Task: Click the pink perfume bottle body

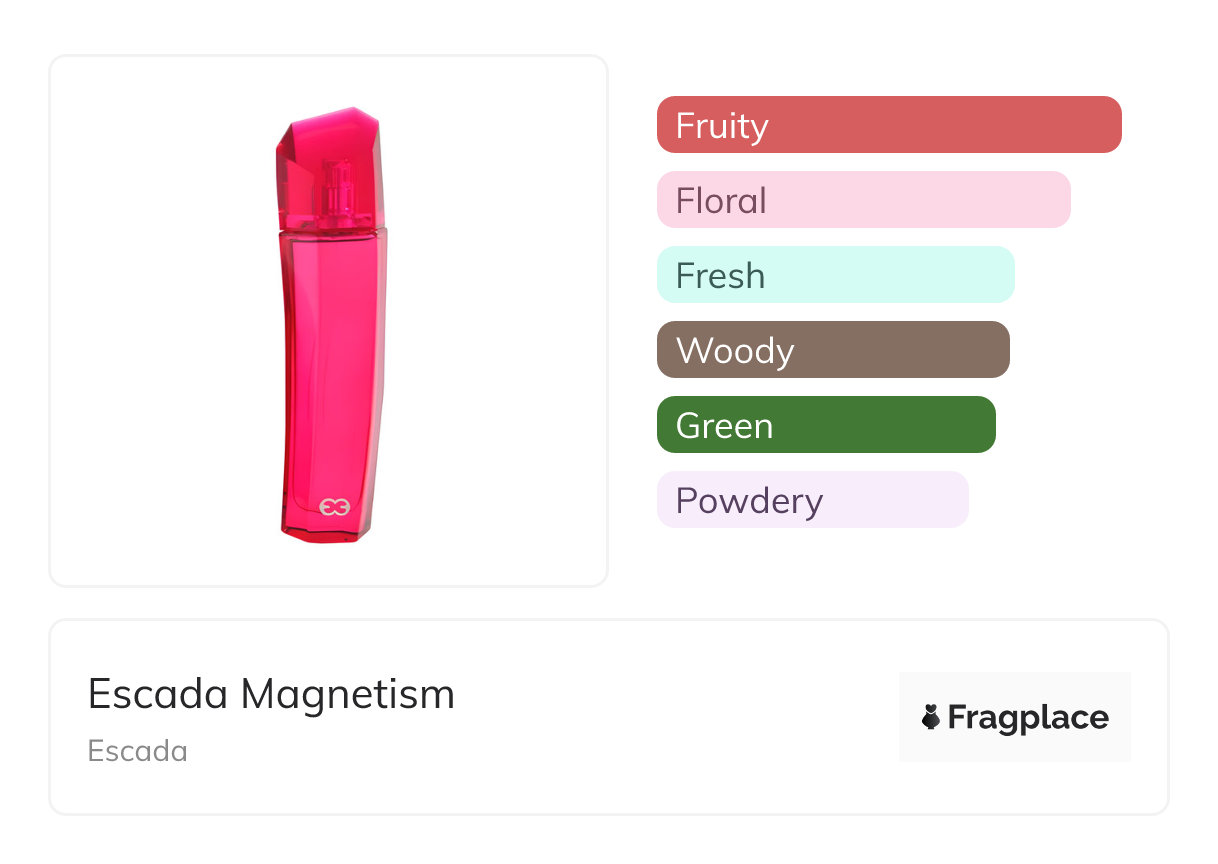Action: 333,380
